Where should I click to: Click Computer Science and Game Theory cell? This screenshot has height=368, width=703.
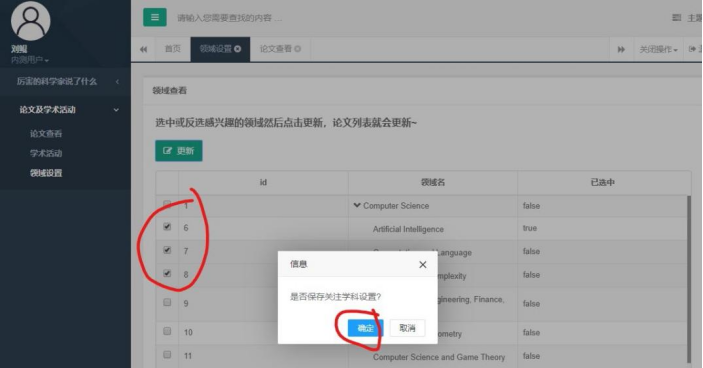pyautogui.click(x=439, y=357)
